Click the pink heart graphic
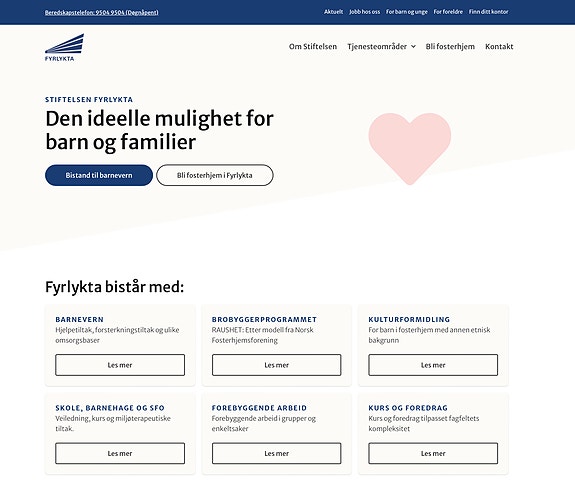Screen dimensions: 575x496 point(410,148)
